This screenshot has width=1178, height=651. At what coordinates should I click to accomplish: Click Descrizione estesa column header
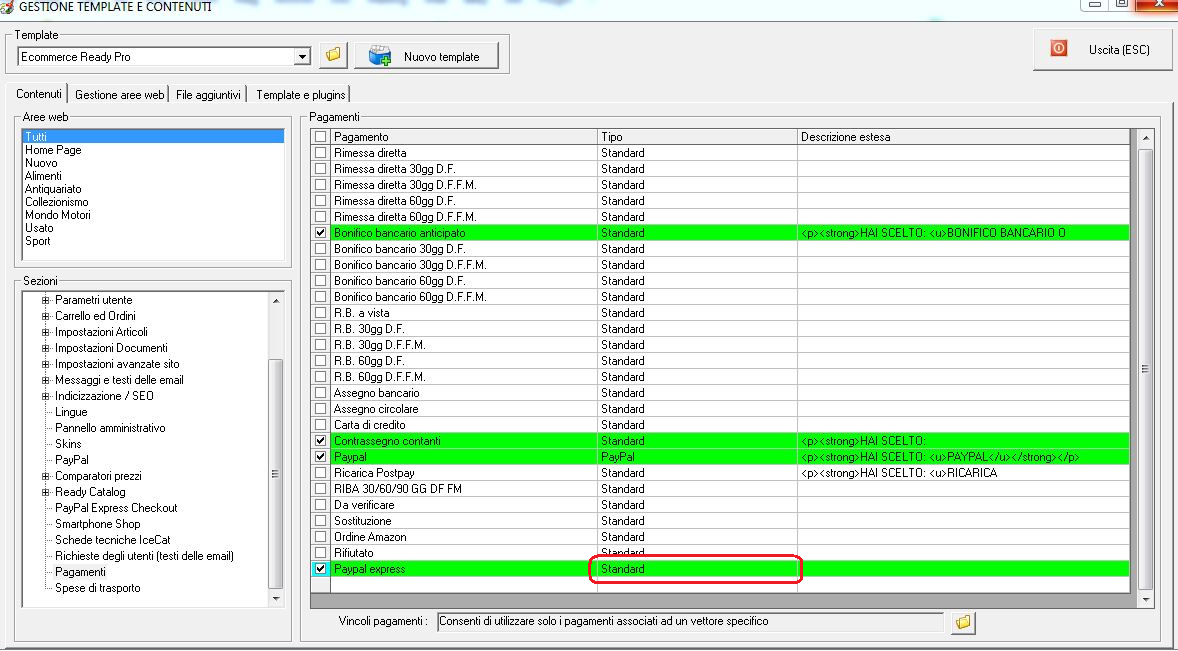point(963,137)
